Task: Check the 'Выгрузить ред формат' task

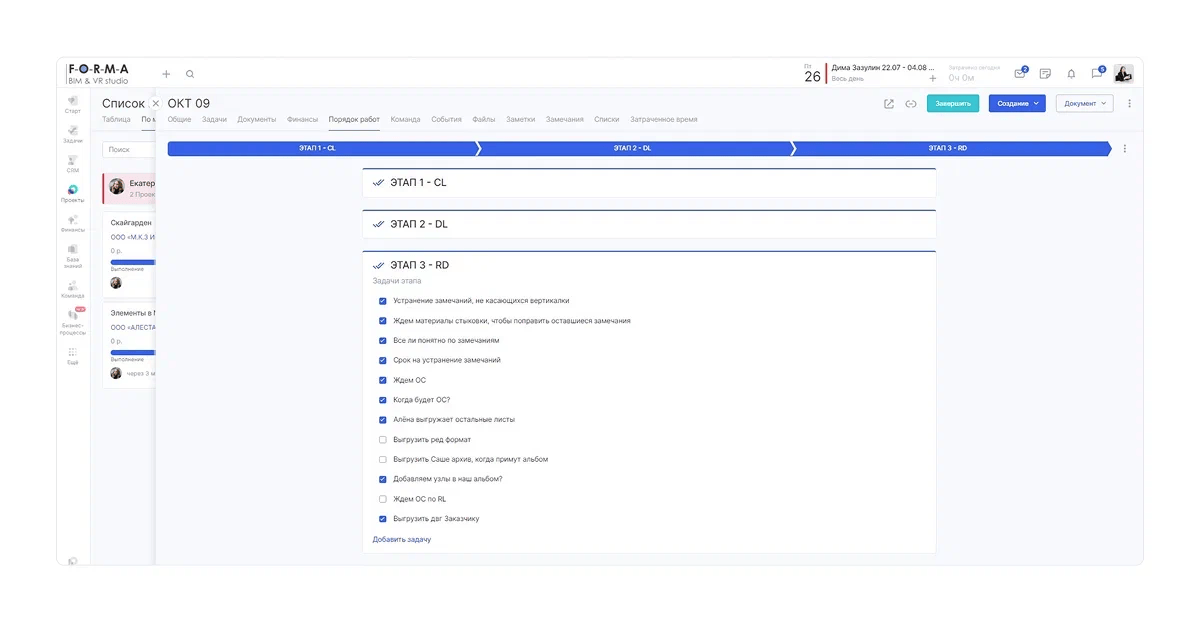Action: pos(383,440)
